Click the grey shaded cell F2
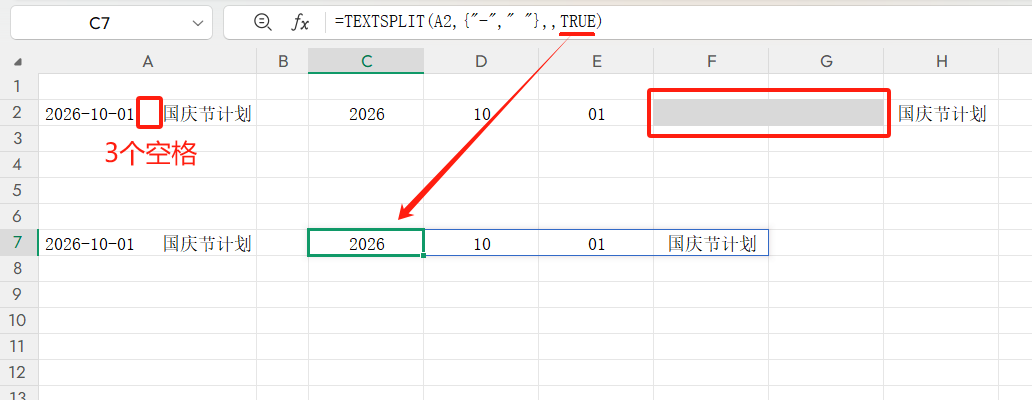The image size is (1032, 400). click(x=711, y=113)
